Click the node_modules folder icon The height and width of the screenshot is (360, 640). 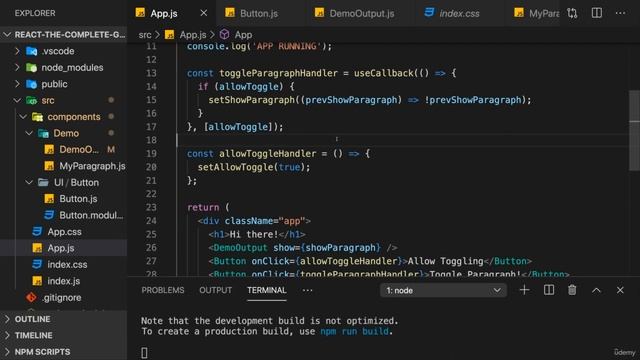point(31,67)
